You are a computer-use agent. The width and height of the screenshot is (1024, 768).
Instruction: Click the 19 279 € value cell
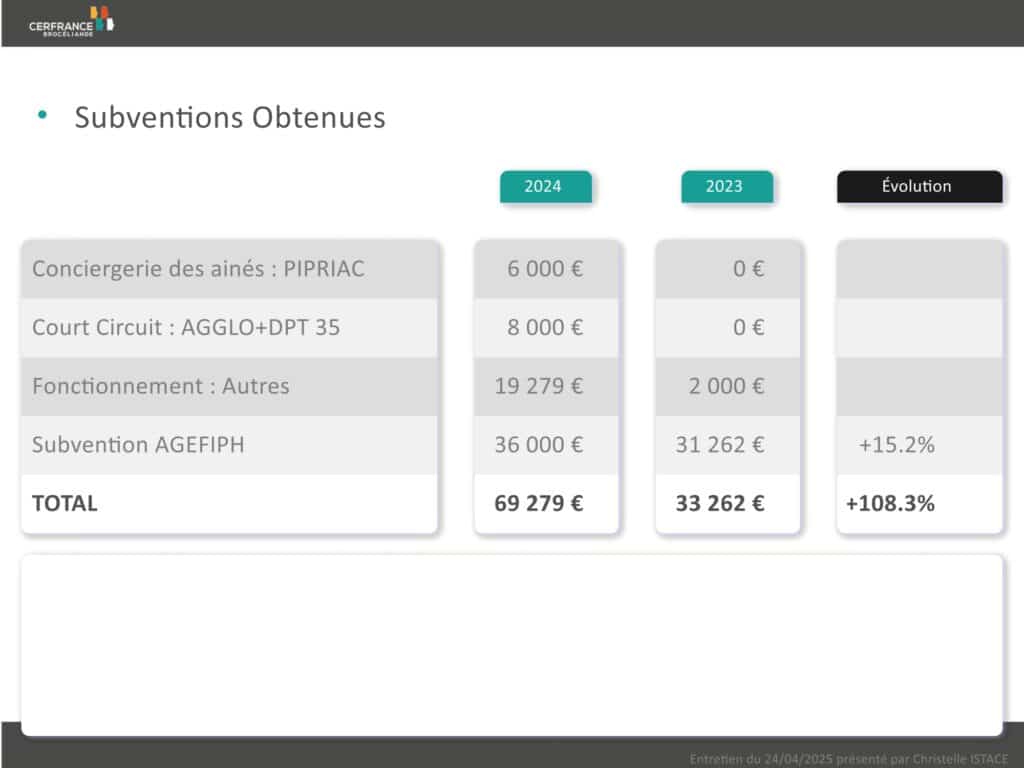(546, 387)
